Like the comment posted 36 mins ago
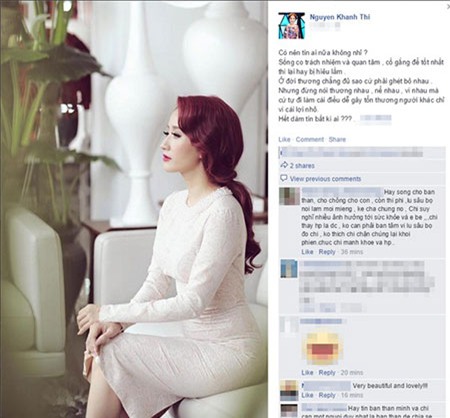Screen dimensions: 450x418 pos(307,252)
